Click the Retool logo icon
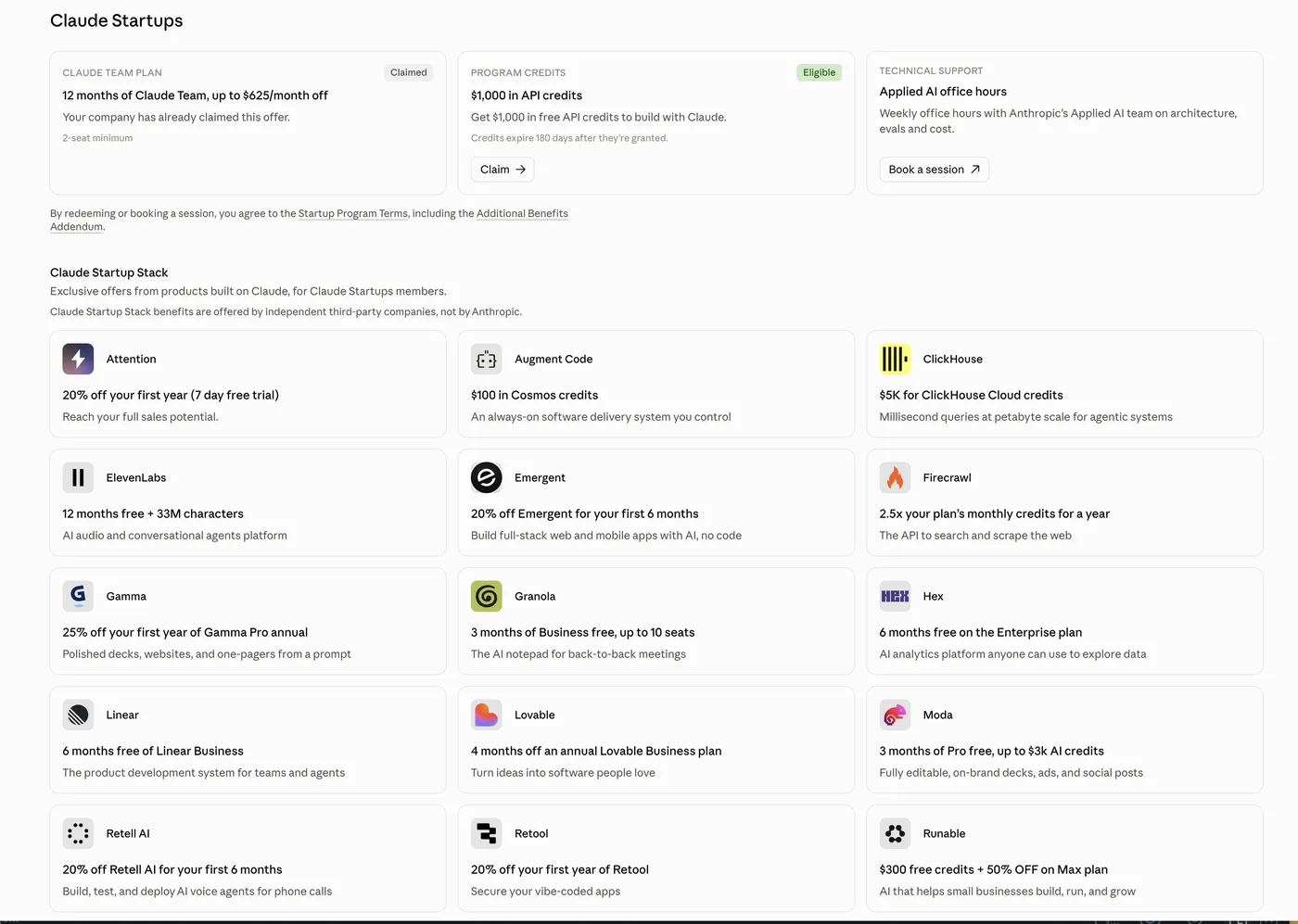The height and width of the screenshot is (924, 1298). tap(487, 833)
